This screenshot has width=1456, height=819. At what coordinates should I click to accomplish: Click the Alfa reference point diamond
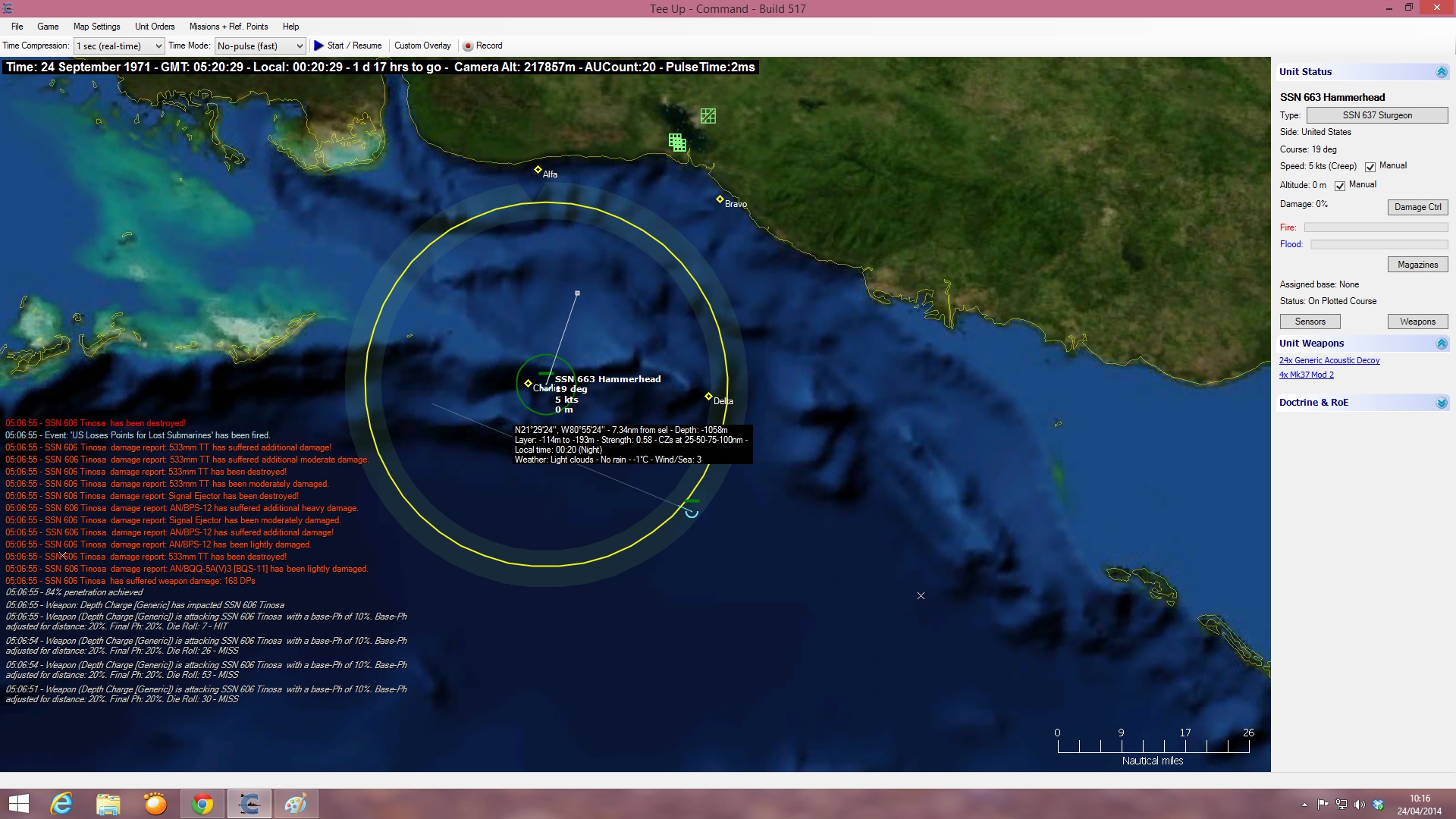538,170
